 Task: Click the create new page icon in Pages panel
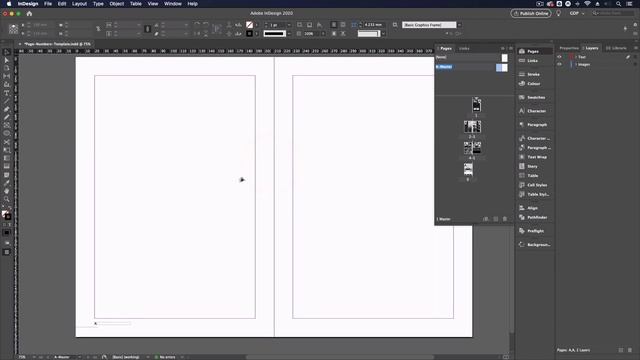point(496,219)
